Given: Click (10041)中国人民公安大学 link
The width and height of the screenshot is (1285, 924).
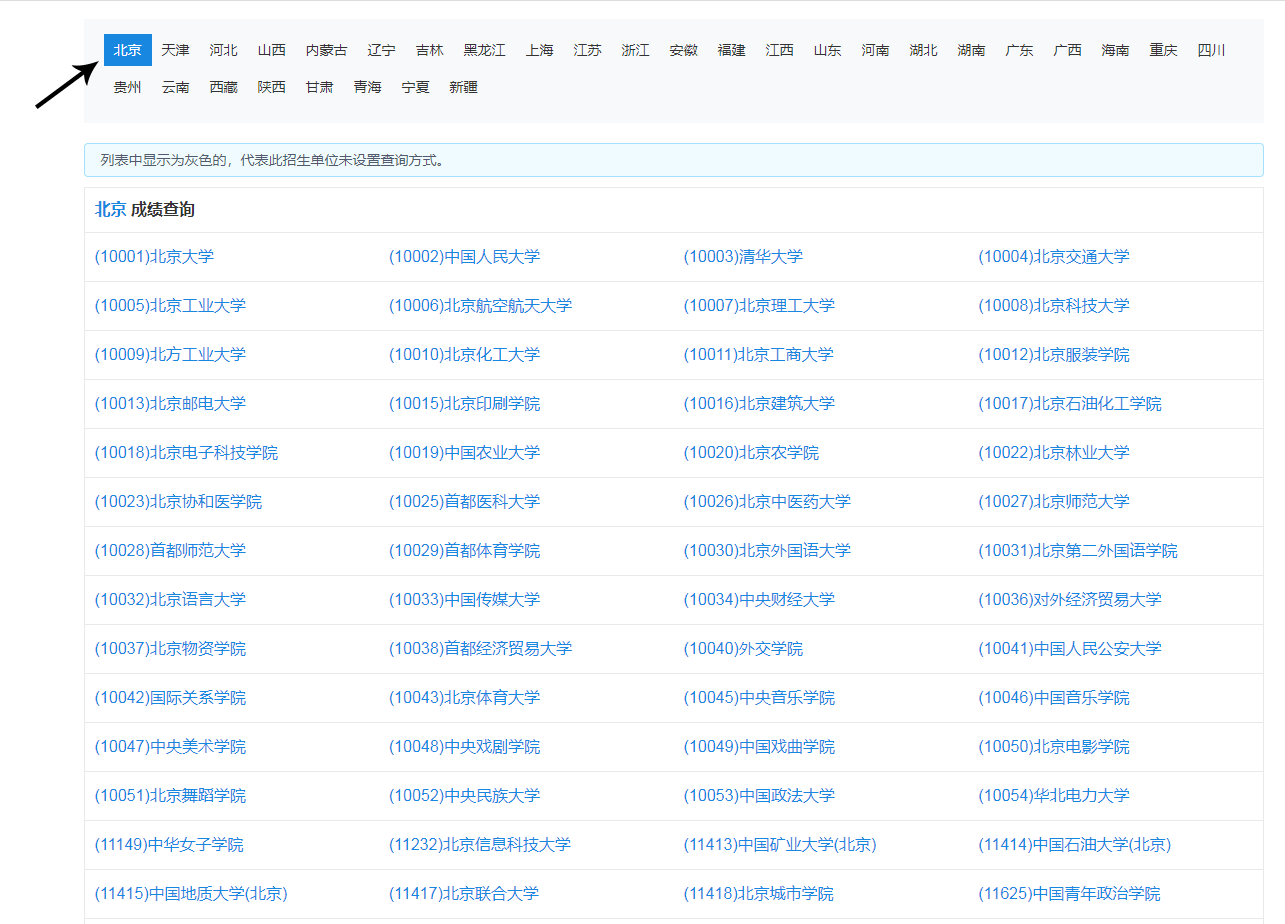Looking at the screenshot, I should pos(1070,649).
